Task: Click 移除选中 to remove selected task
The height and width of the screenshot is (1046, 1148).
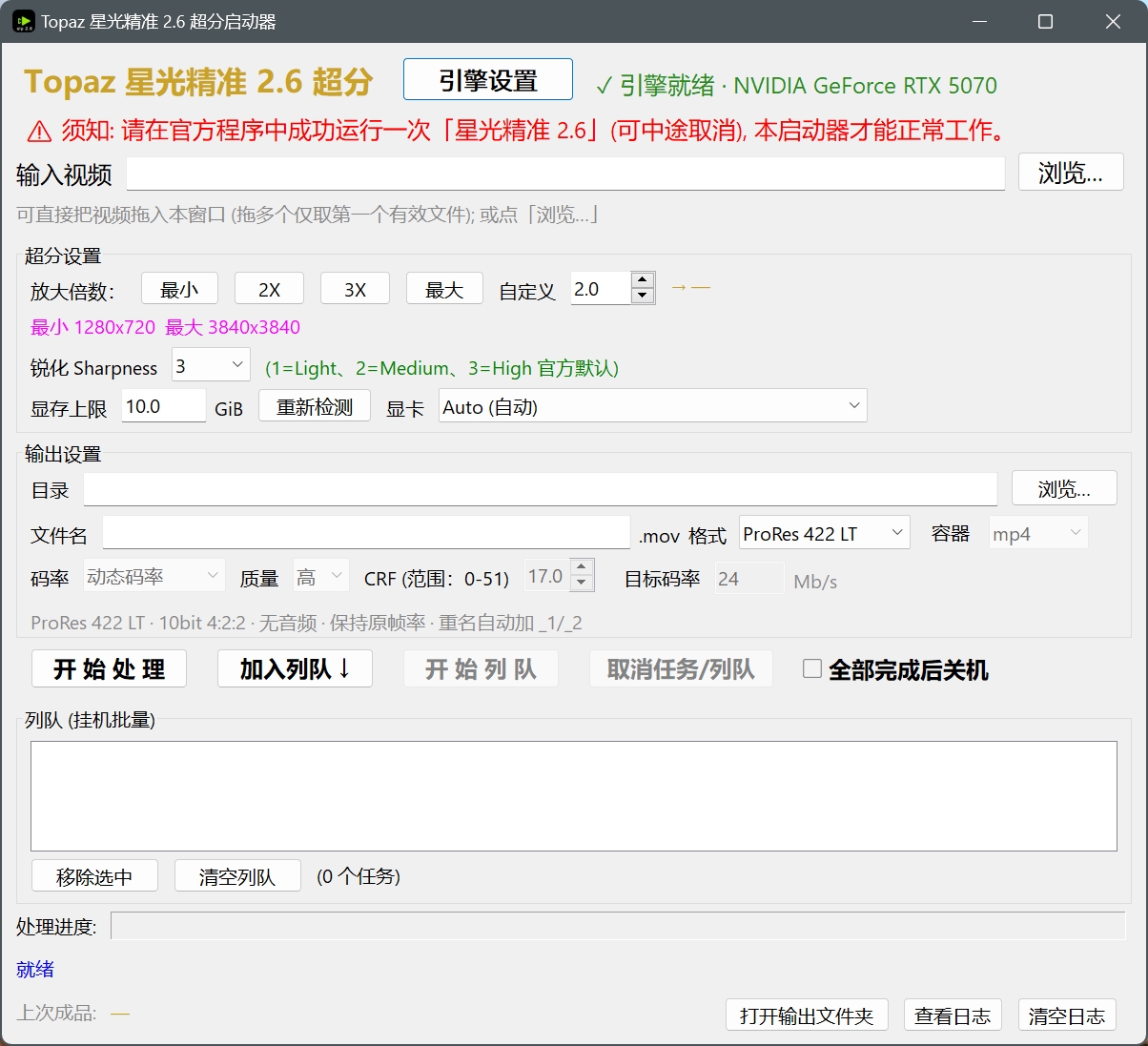Action: pyautogui.click(x=94, y=875)
